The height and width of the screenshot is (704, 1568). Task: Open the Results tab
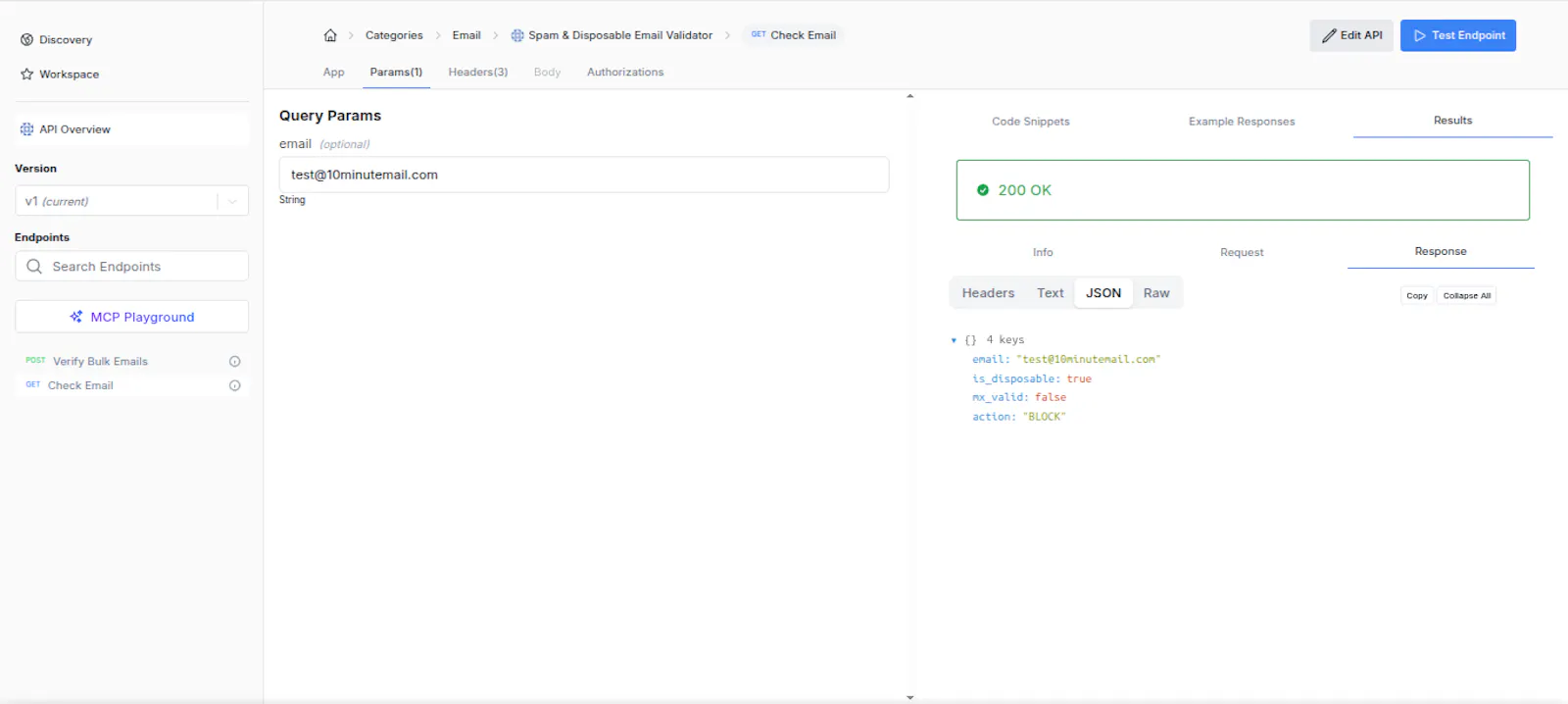point(1452,121)
